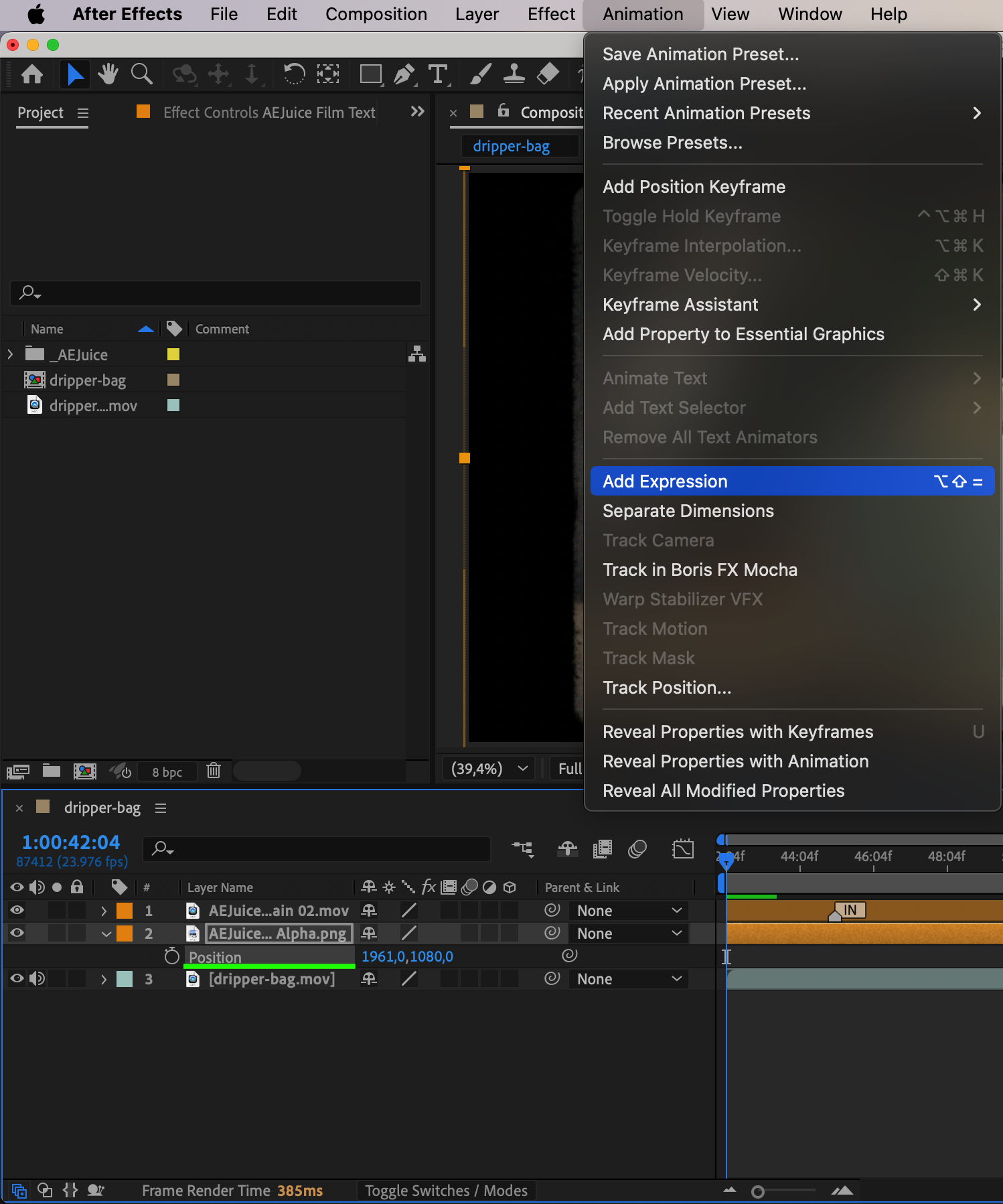Toggle Position stopwatch for keyframing

(x=172, y=956)
